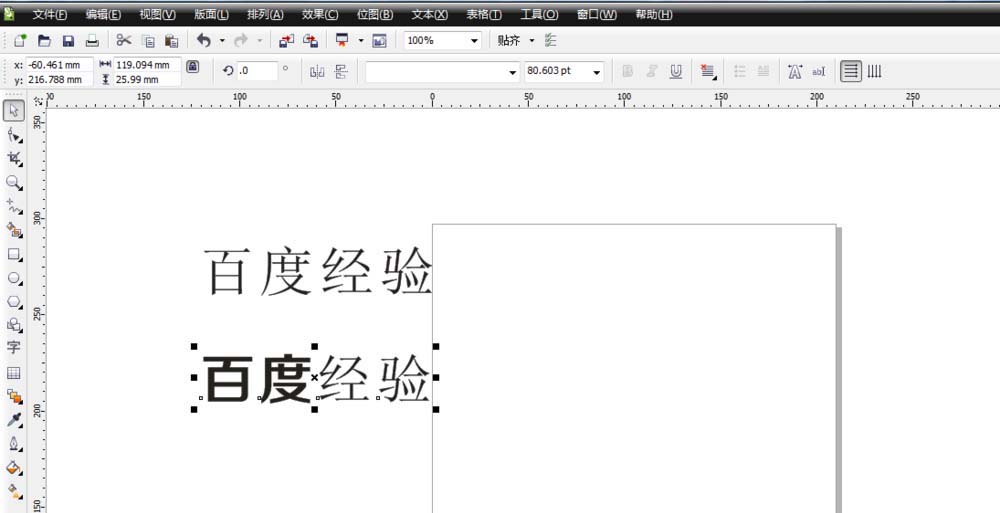Print the document
This screenshot has height=513, width=1000.
point(92,41)
